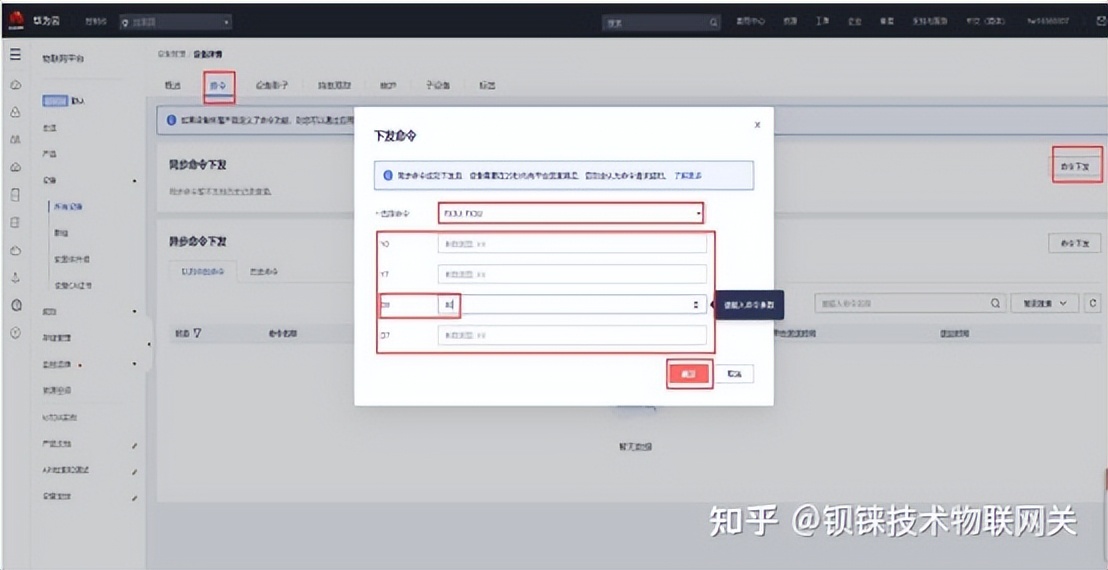The width and height of the screenshot is (1108, 570).
Task: Open 支持与服务 in the top bar
Action: [930, 22]
